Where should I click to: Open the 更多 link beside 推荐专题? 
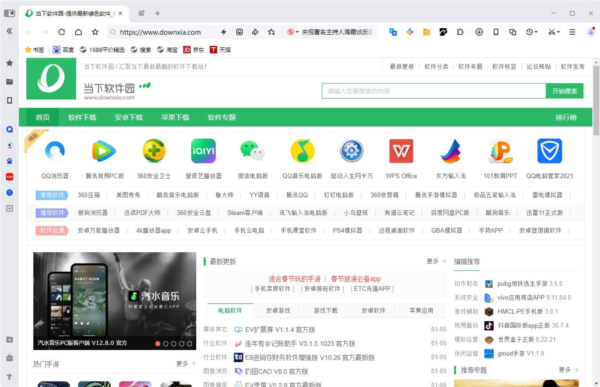[569, 369]
